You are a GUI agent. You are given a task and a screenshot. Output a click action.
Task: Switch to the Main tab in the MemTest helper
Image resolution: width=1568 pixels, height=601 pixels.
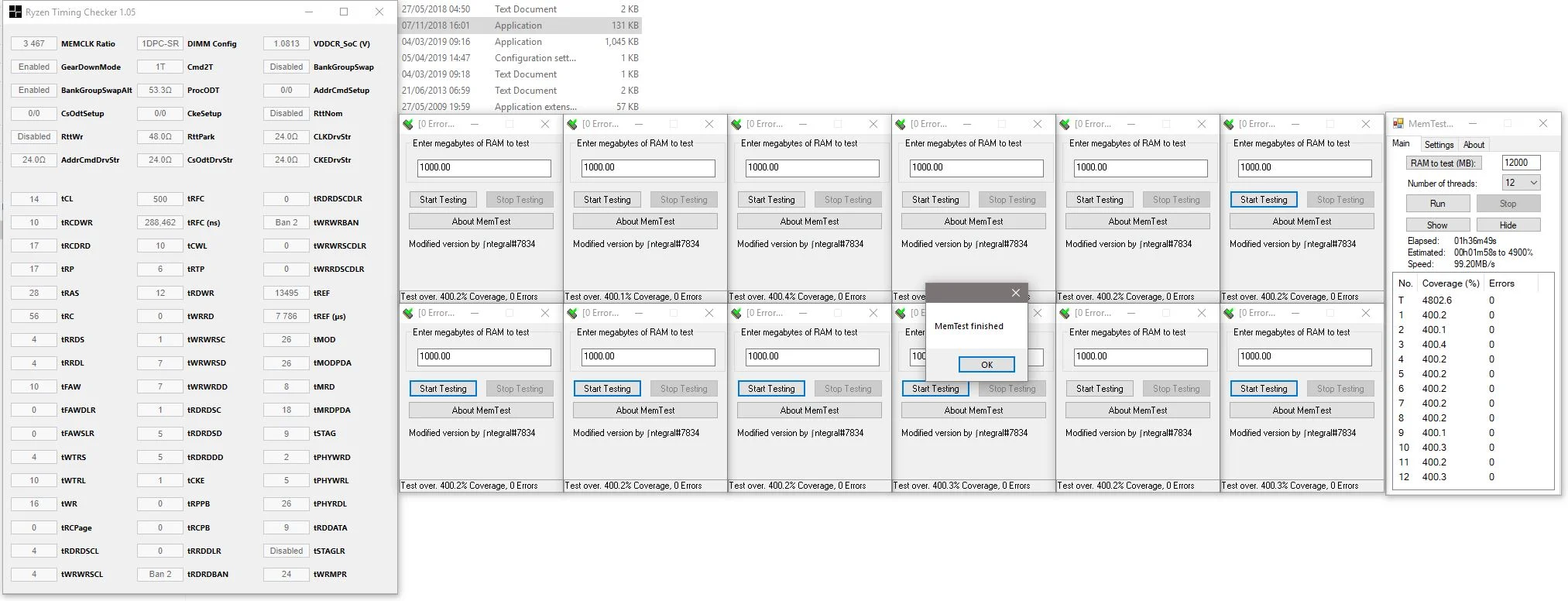coord(1401,144)
